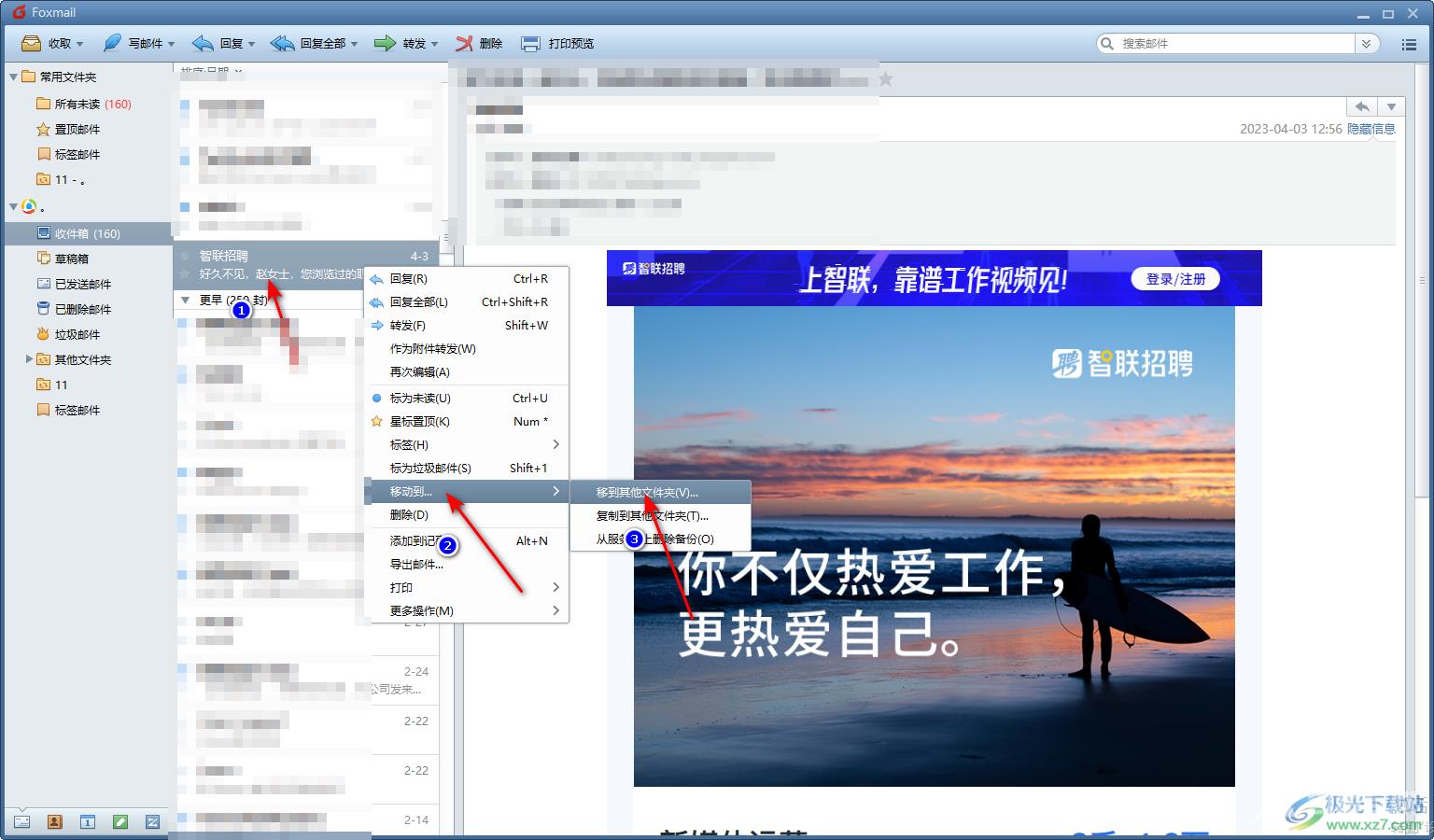Open the search options chevron dropdown
Image resolution: width=1434 pixels, height=840 pixels.
[1367, 43]
